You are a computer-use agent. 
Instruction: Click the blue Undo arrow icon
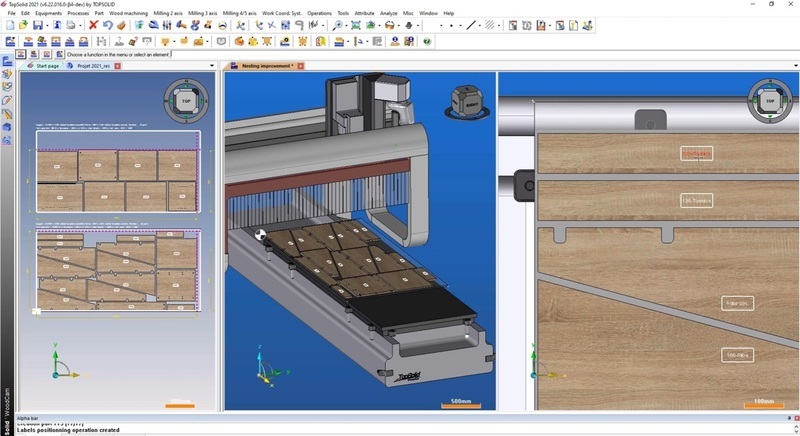107,25
